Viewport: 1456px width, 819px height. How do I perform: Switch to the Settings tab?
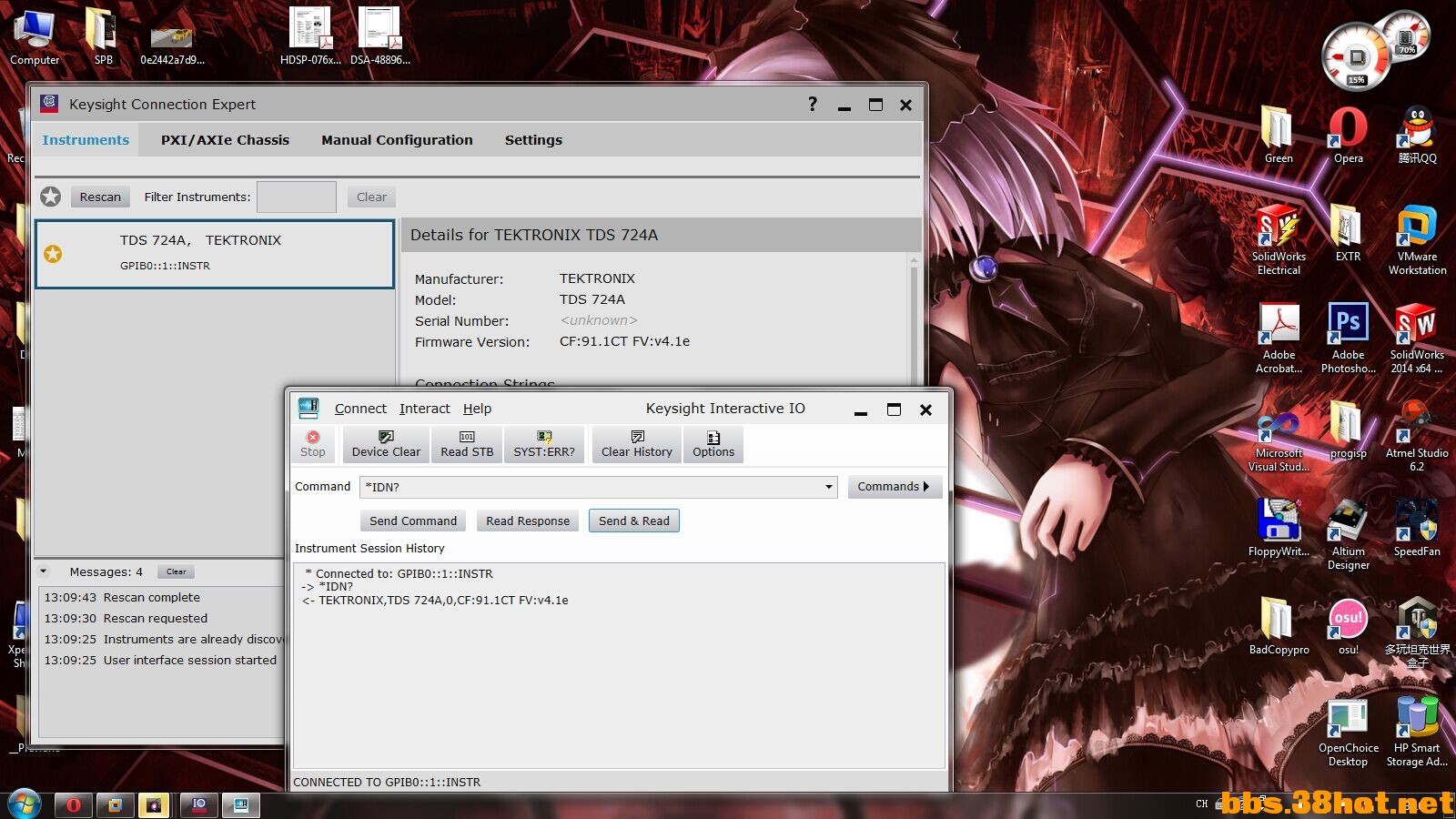pyautogui.click(x=533, y=140)
